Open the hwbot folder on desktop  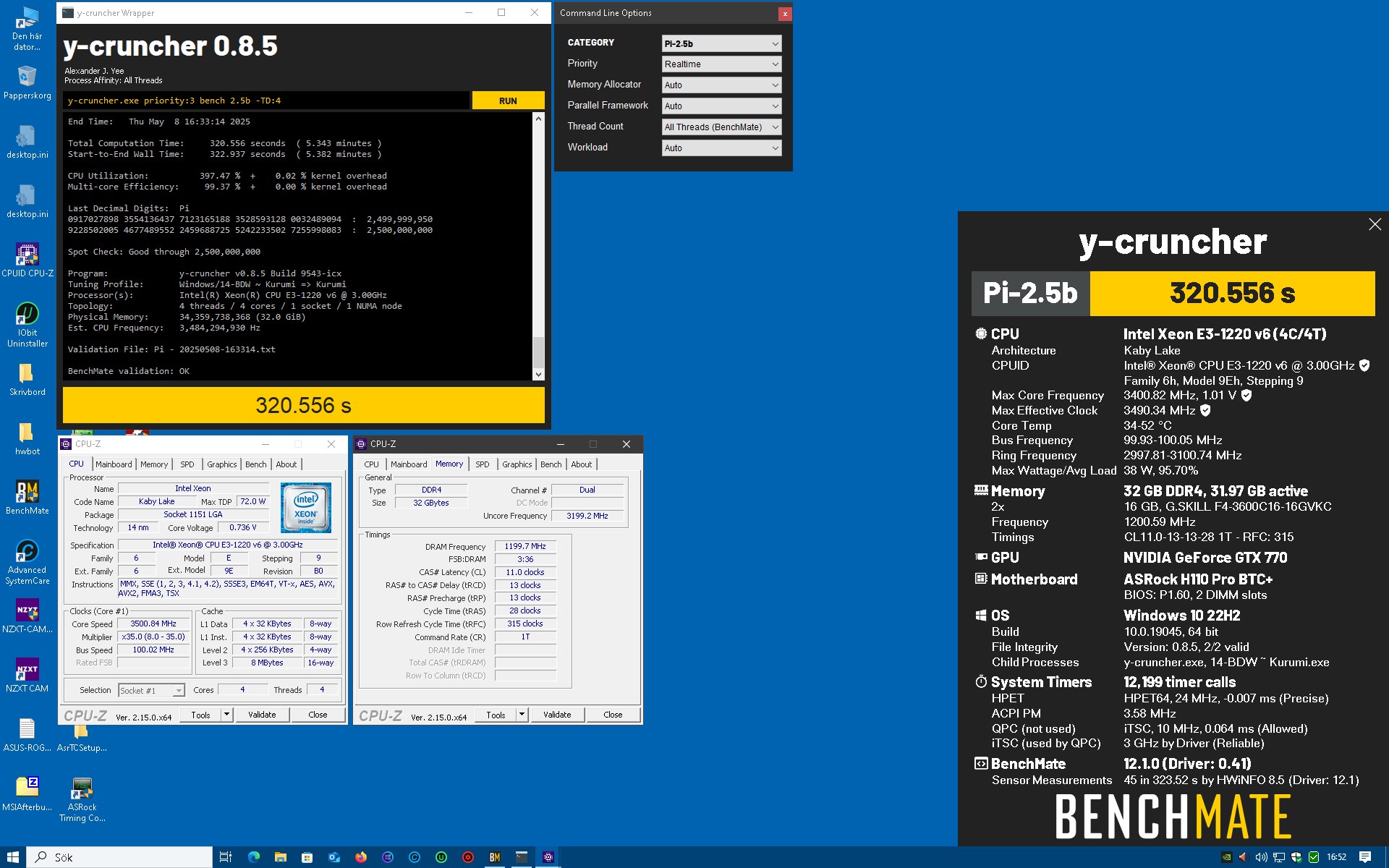pos(27,438)
